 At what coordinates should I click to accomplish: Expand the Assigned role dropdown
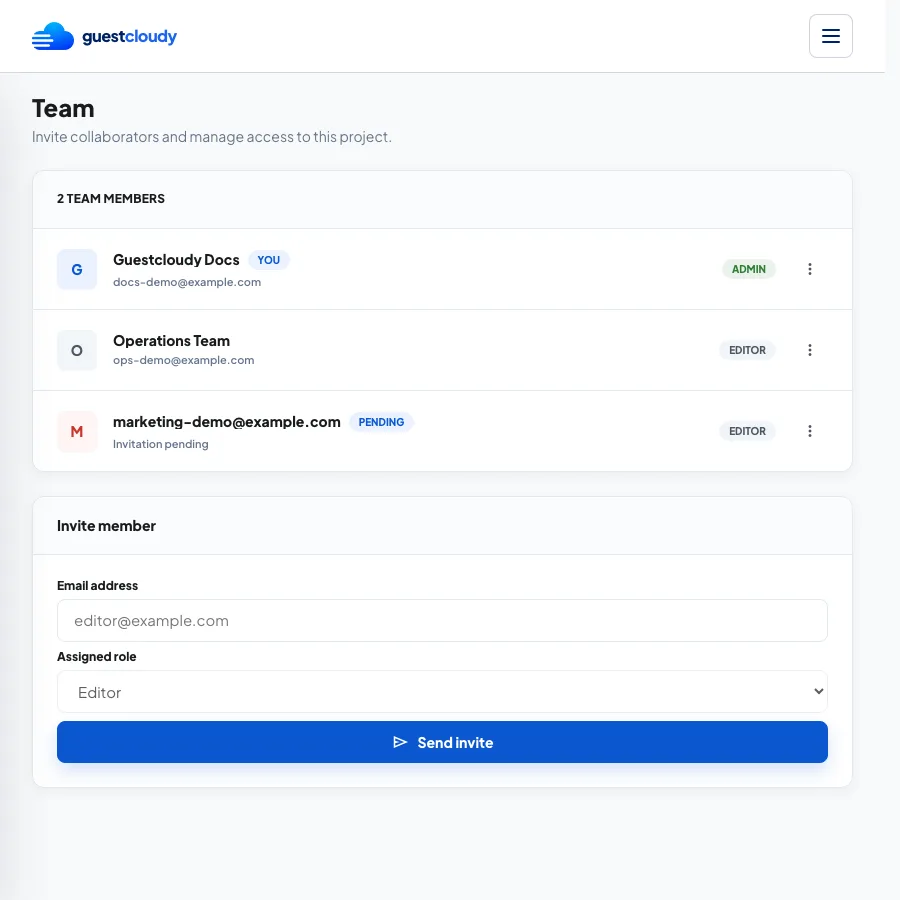(442, 692)
